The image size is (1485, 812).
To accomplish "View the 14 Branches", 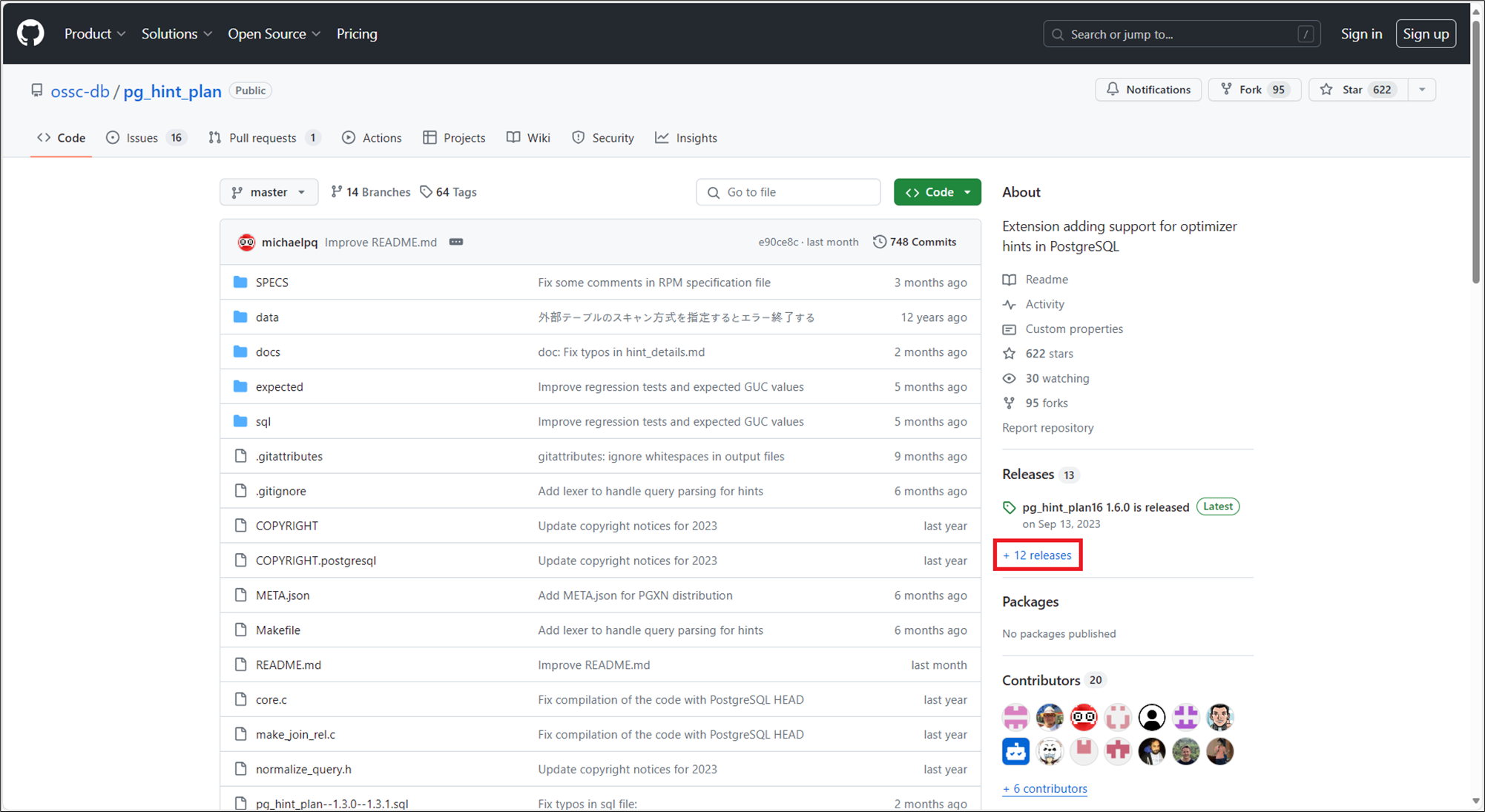I will (x=371, y=192).
